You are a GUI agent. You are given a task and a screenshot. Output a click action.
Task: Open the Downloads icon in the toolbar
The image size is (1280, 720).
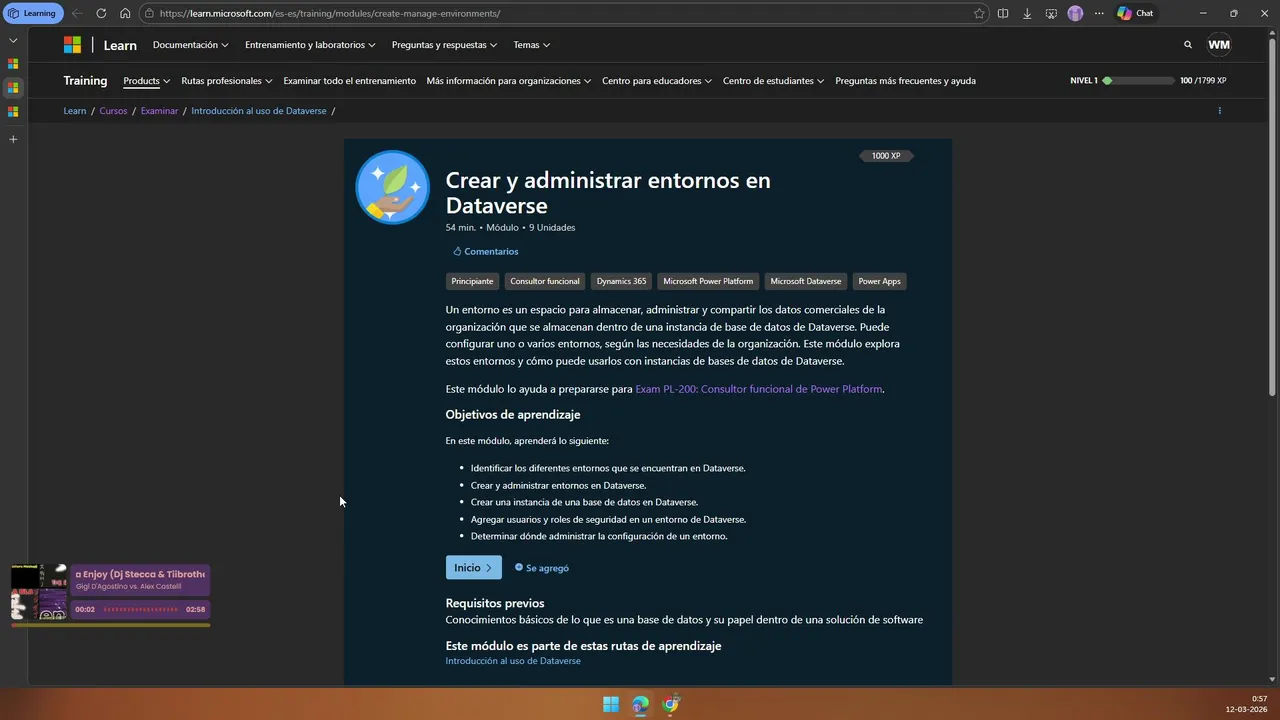tap(1027, 13)
